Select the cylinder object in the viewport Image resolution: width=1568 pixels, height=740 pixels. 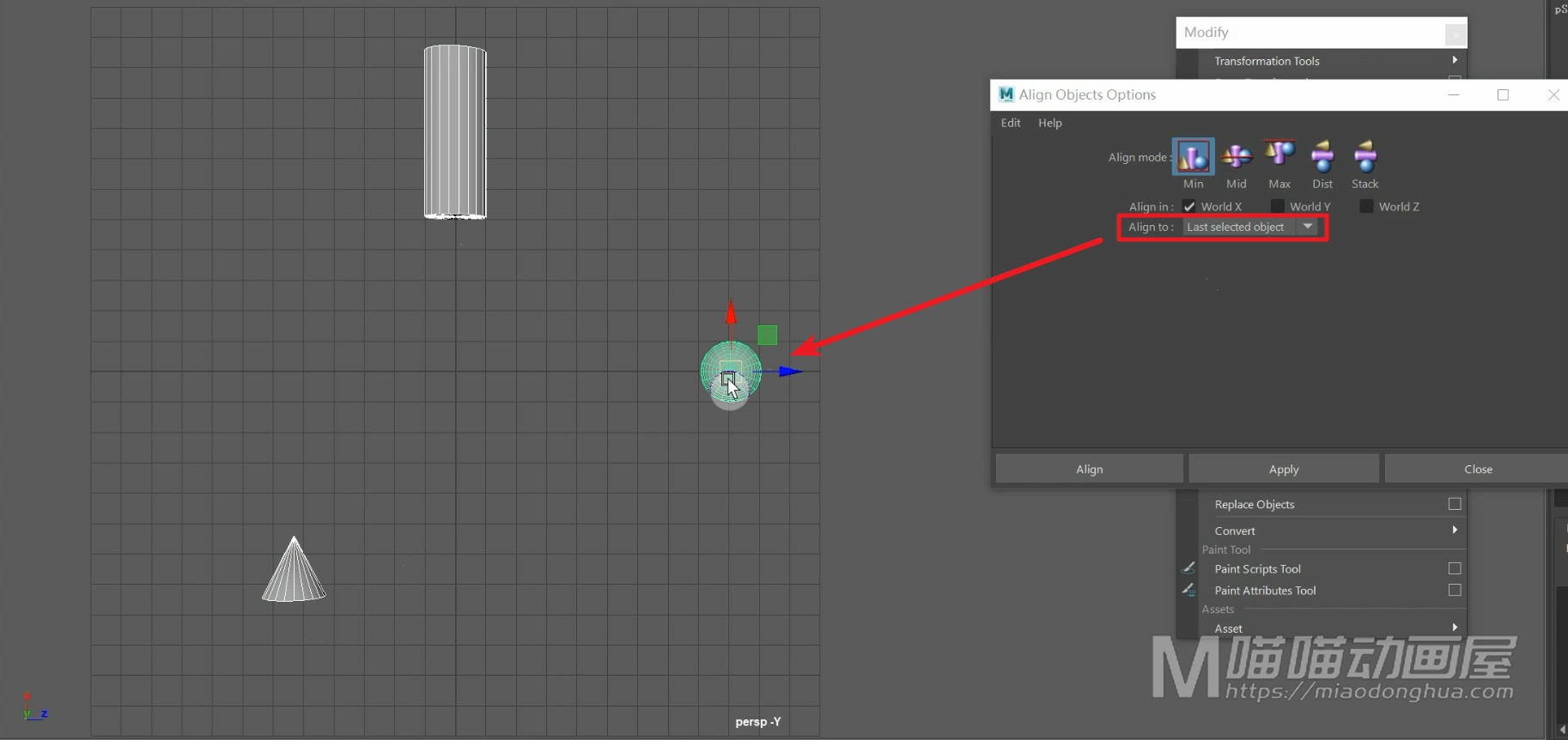(455, 132)
